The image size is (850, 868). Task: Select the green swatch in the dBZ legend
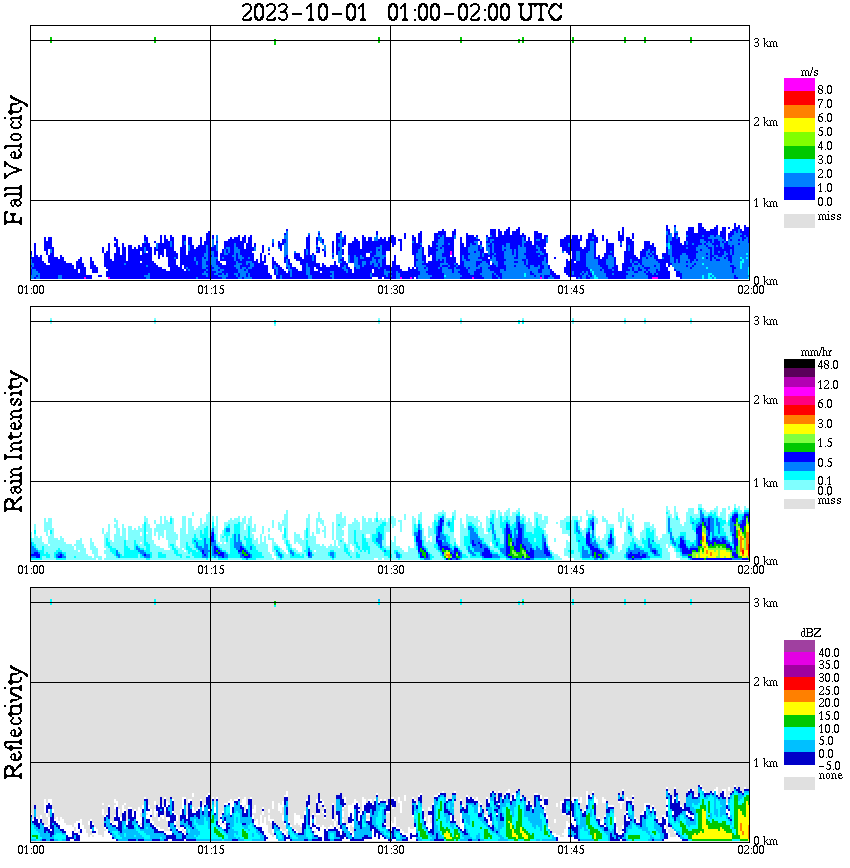[x=799, y=720]
